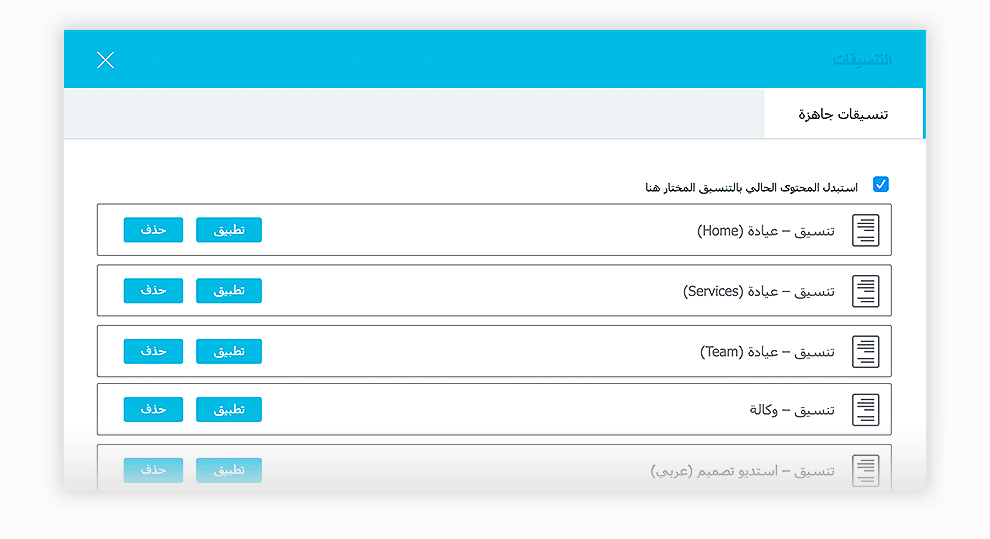Click the layout icon for تنسيق – عيادة (Team)
The width and height of the screenshot is (990, 539).
865,352
